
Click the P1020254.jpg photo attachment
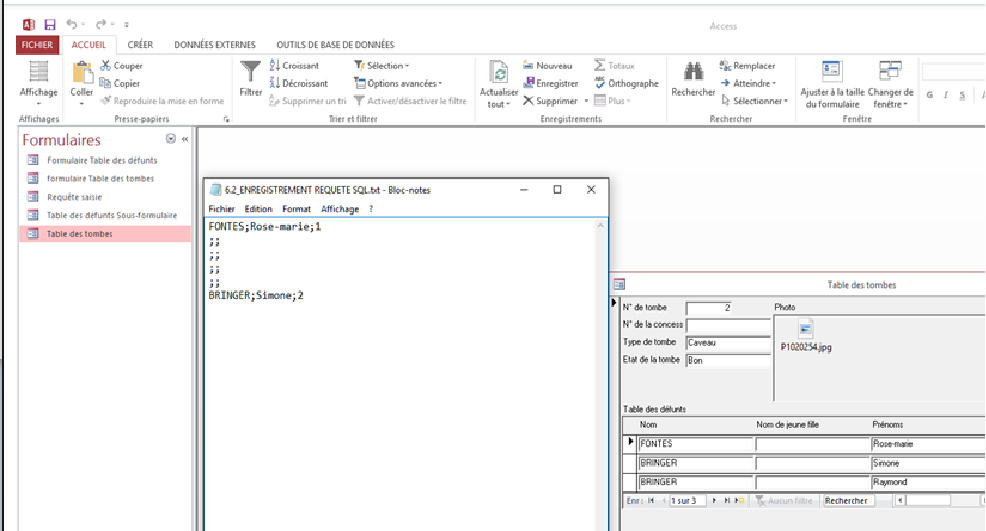[x=806, y=336]
